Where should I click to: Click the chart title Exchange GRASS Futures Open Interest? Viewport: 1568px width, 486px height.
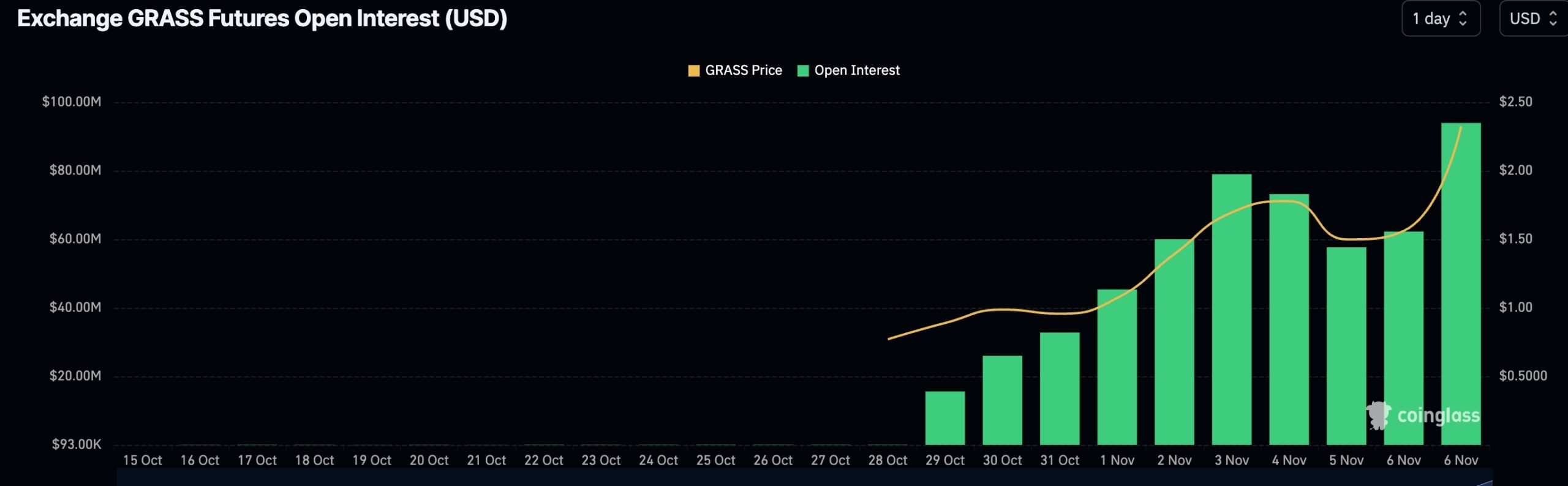[x=262, y=18]
